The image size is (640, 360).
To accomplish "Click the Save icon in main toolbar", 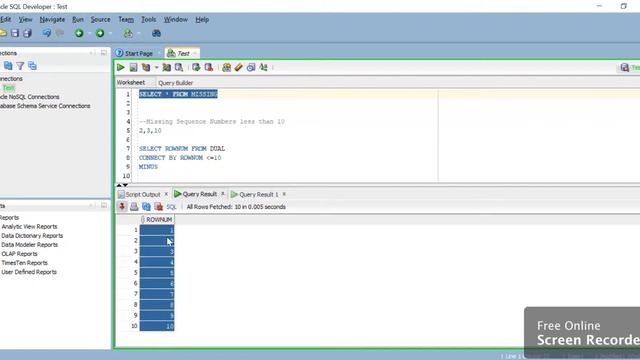I will pos(15,33).
